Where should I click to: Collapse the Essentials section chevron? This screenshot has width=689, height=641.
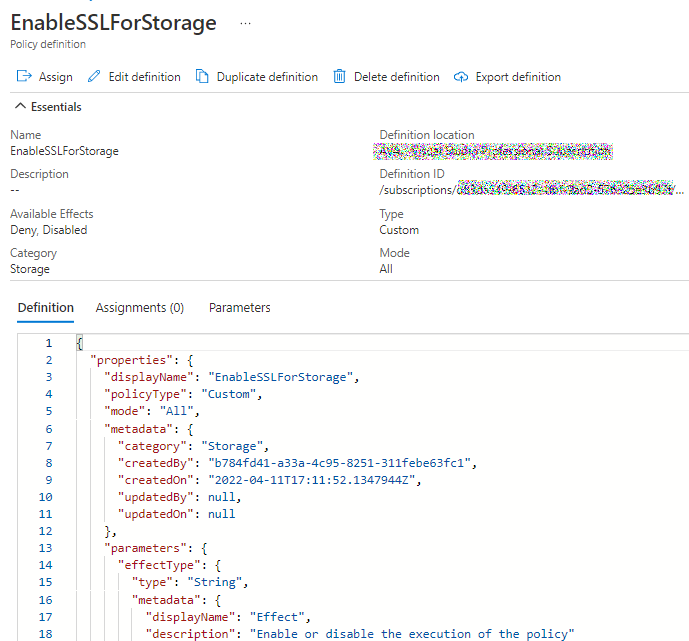19,107
